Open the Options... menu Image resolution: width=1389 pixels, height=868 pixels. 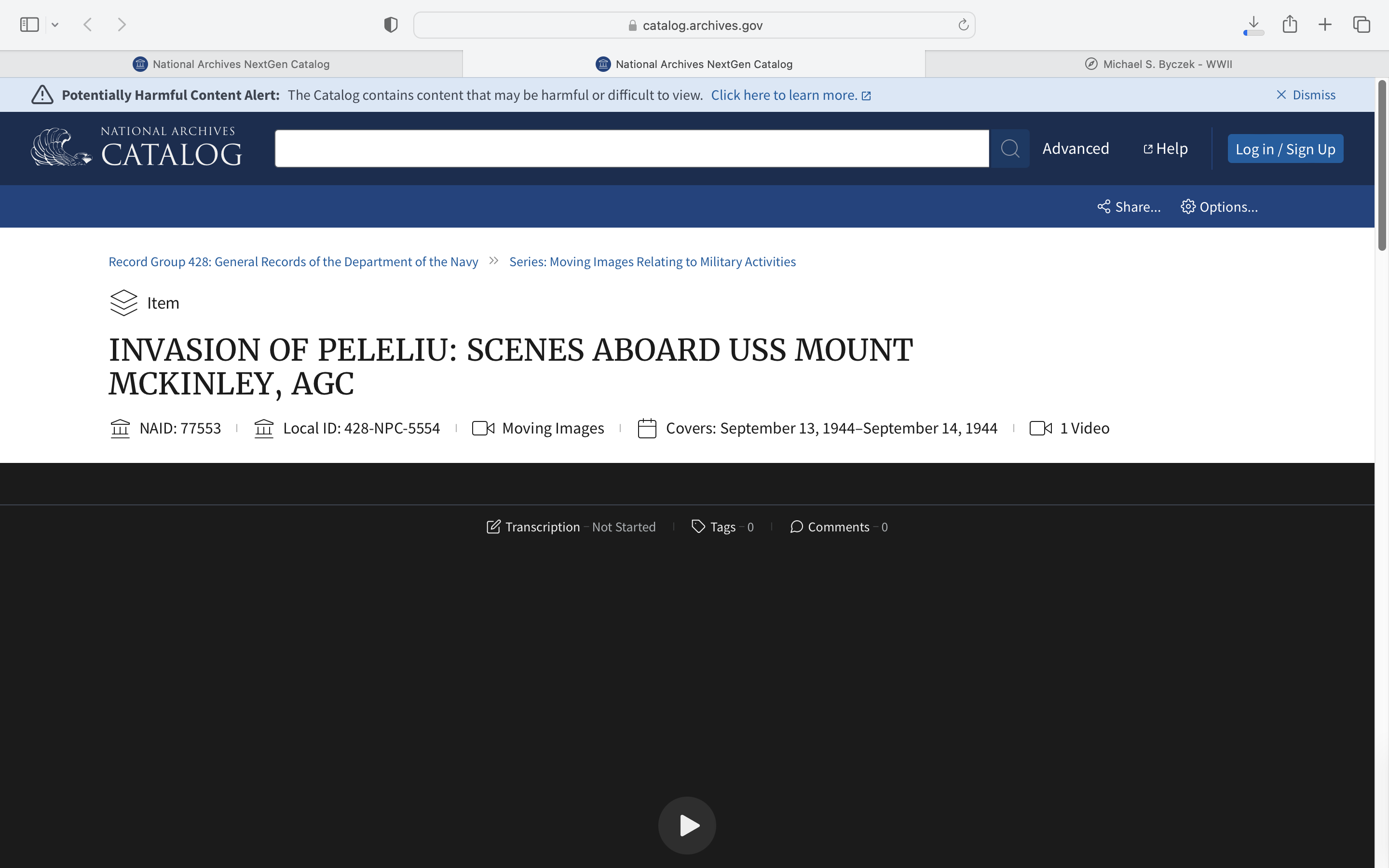[x=1219, y=207]
